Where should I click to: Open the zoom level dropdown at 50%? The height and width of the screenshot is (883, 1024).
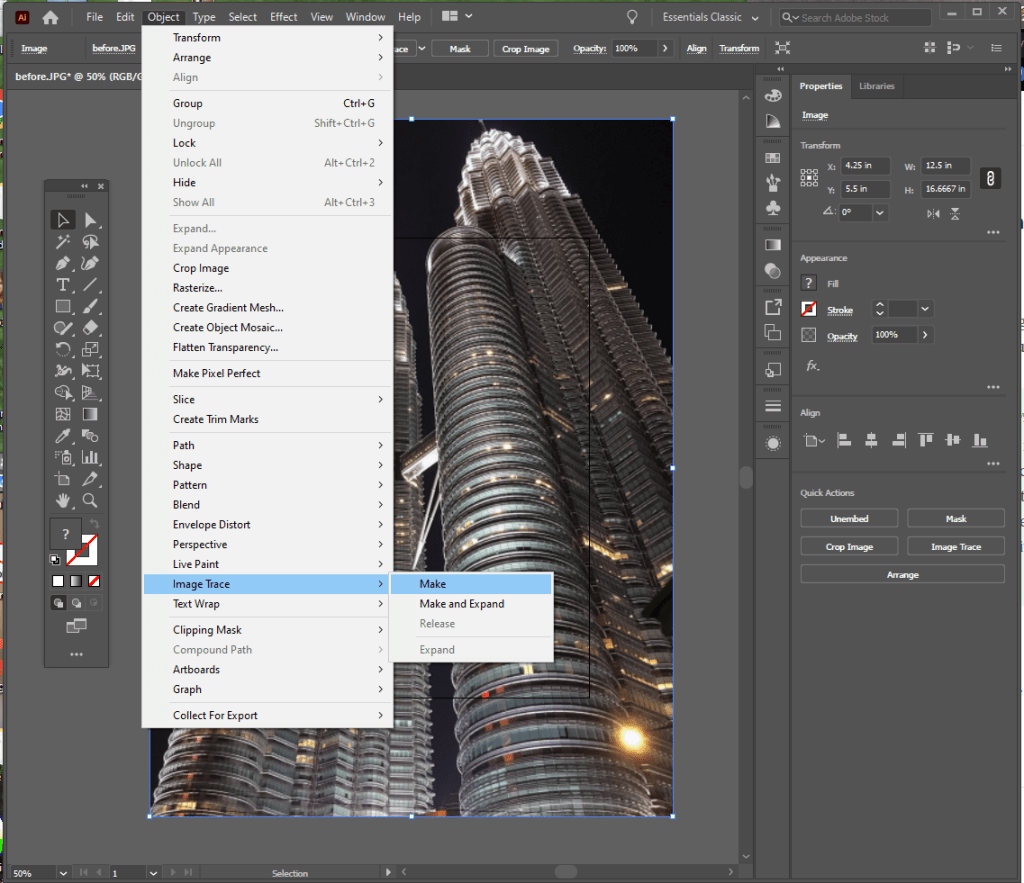point(62,873)
